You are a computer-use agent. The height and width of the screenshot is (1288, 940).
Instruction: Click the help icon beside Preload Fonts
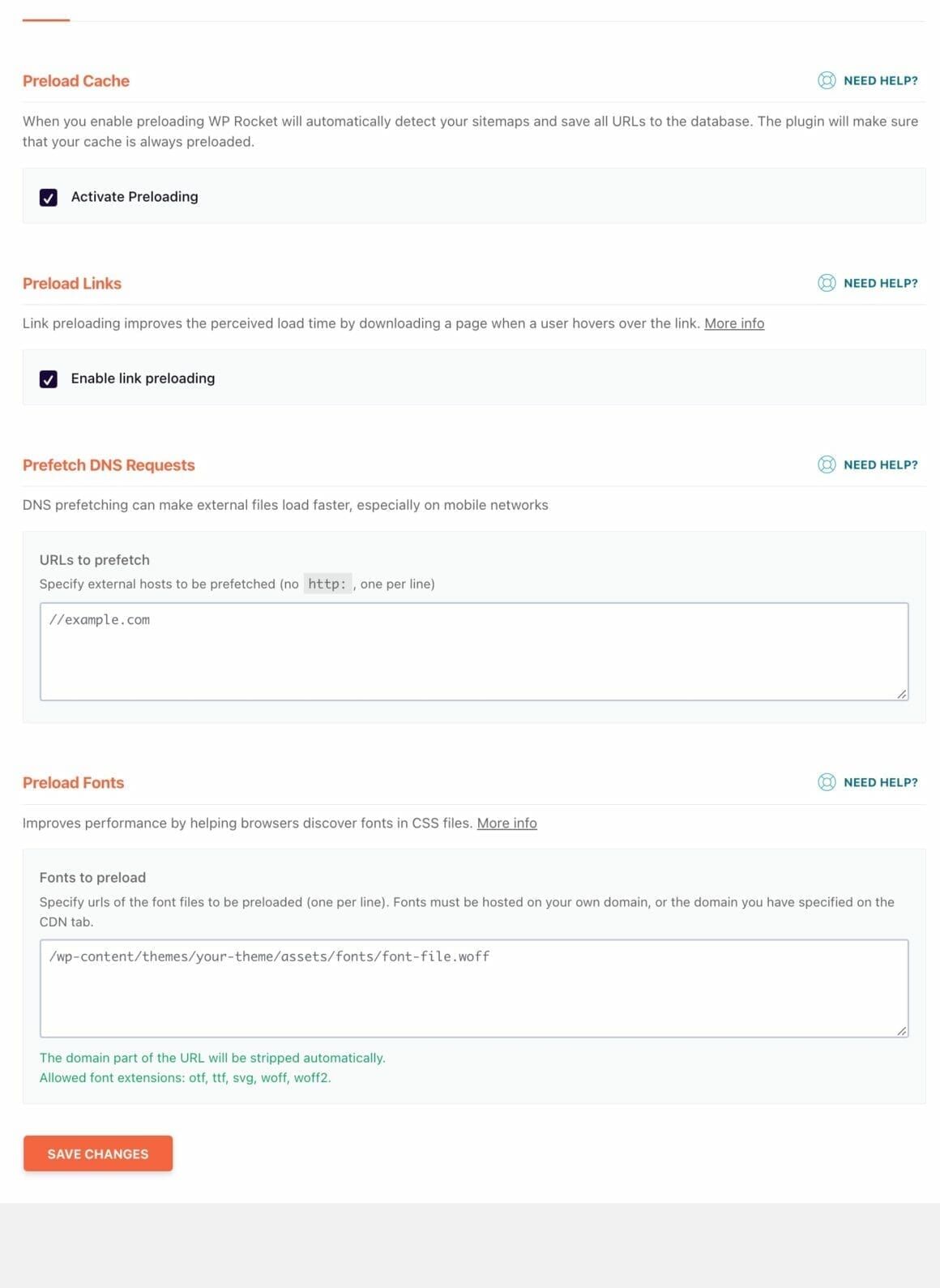point(827,782)
